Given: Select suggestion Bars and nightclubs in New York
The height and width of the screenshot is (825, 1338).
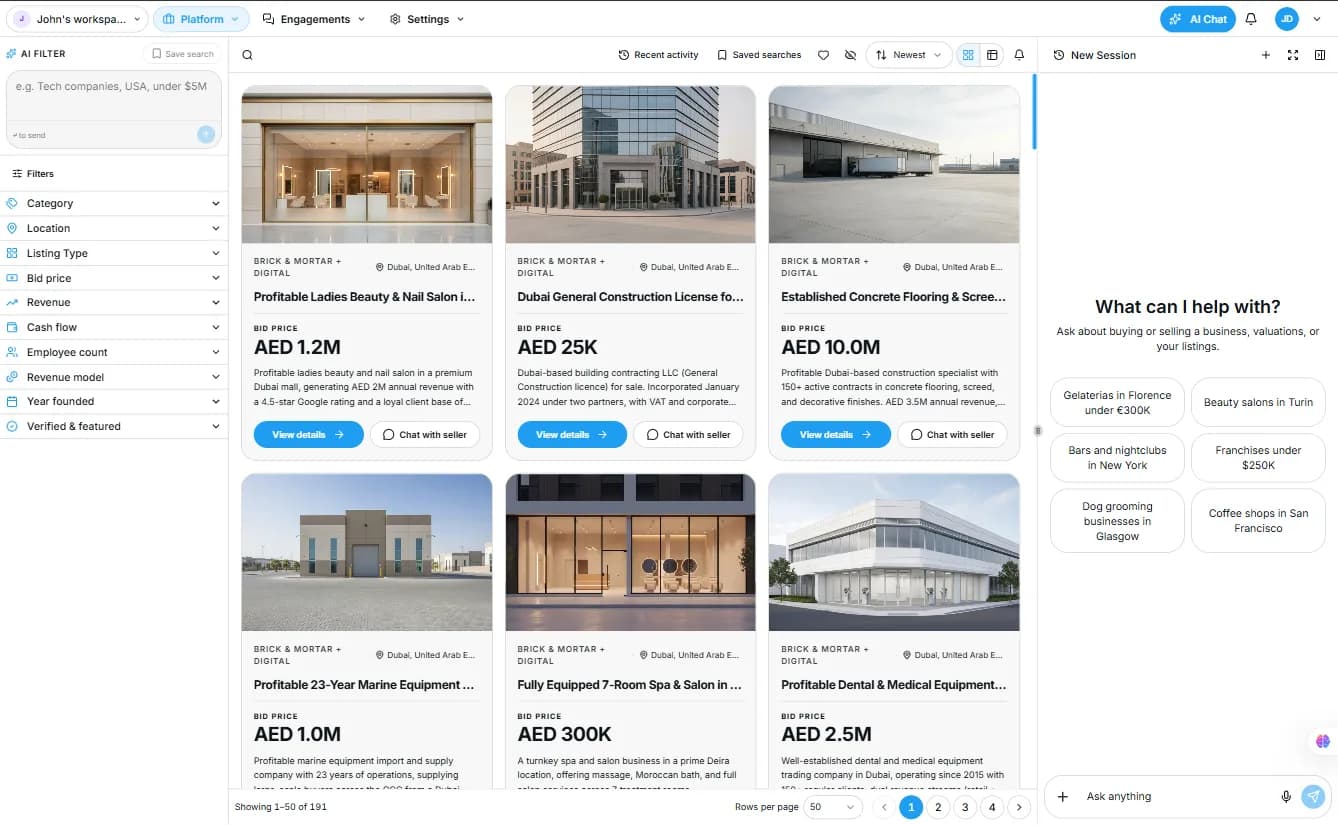Looking at the screenshot, I should (x=1117, y=458).
